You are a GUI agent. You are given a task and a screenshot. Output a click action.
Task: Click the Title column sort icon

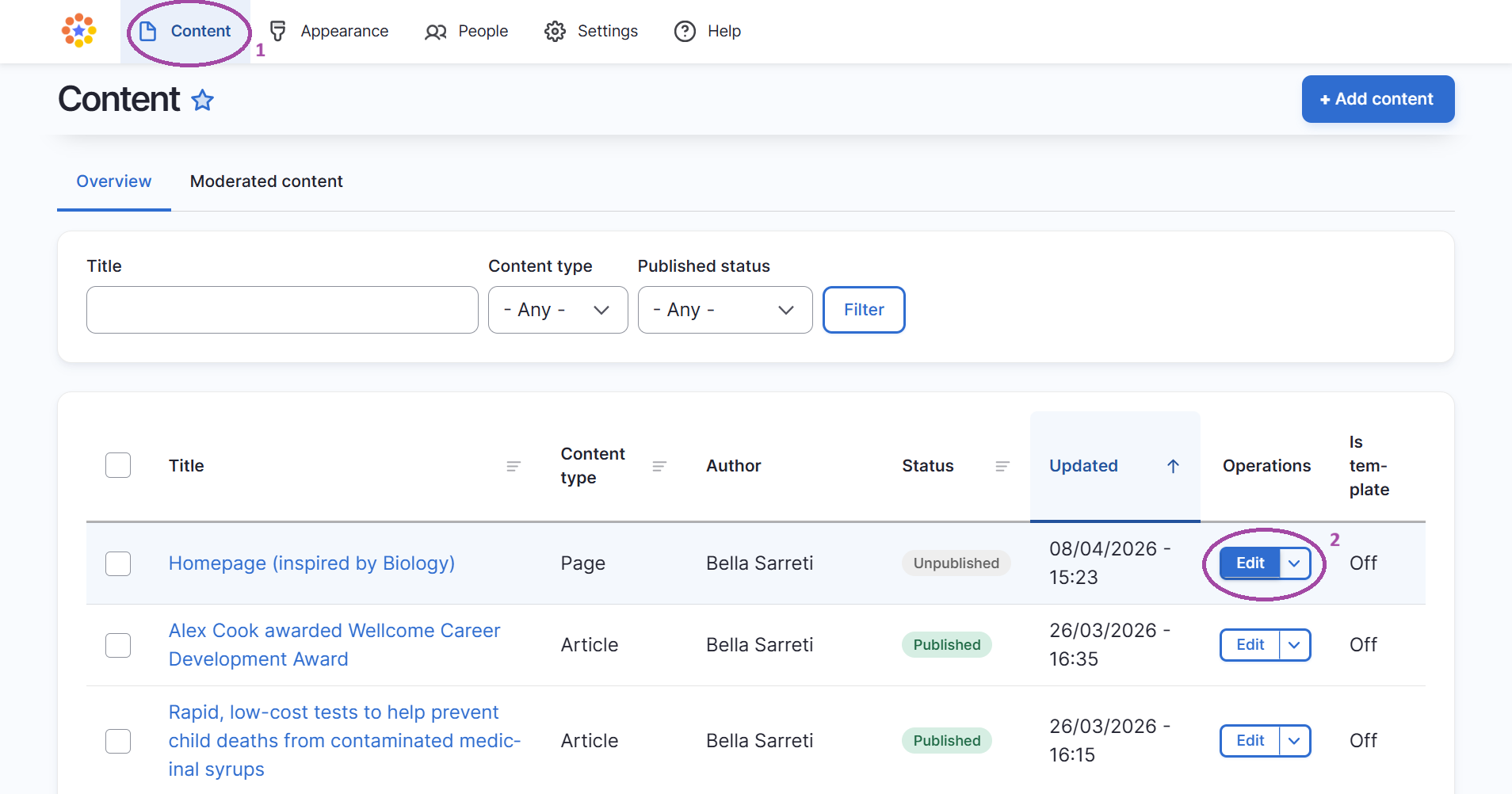pos(514,466)
